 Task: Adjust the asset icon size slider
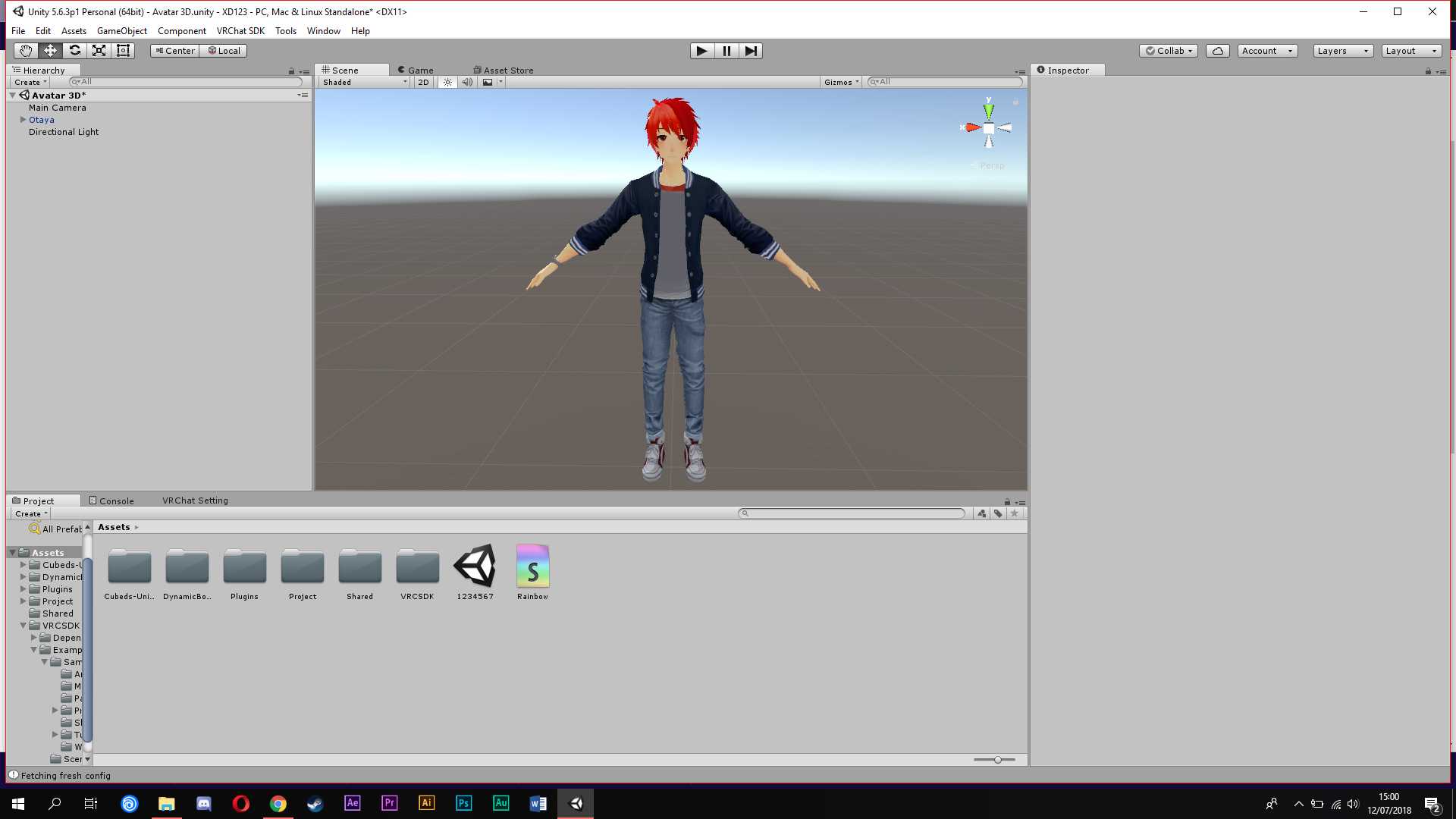click(997, 759)
